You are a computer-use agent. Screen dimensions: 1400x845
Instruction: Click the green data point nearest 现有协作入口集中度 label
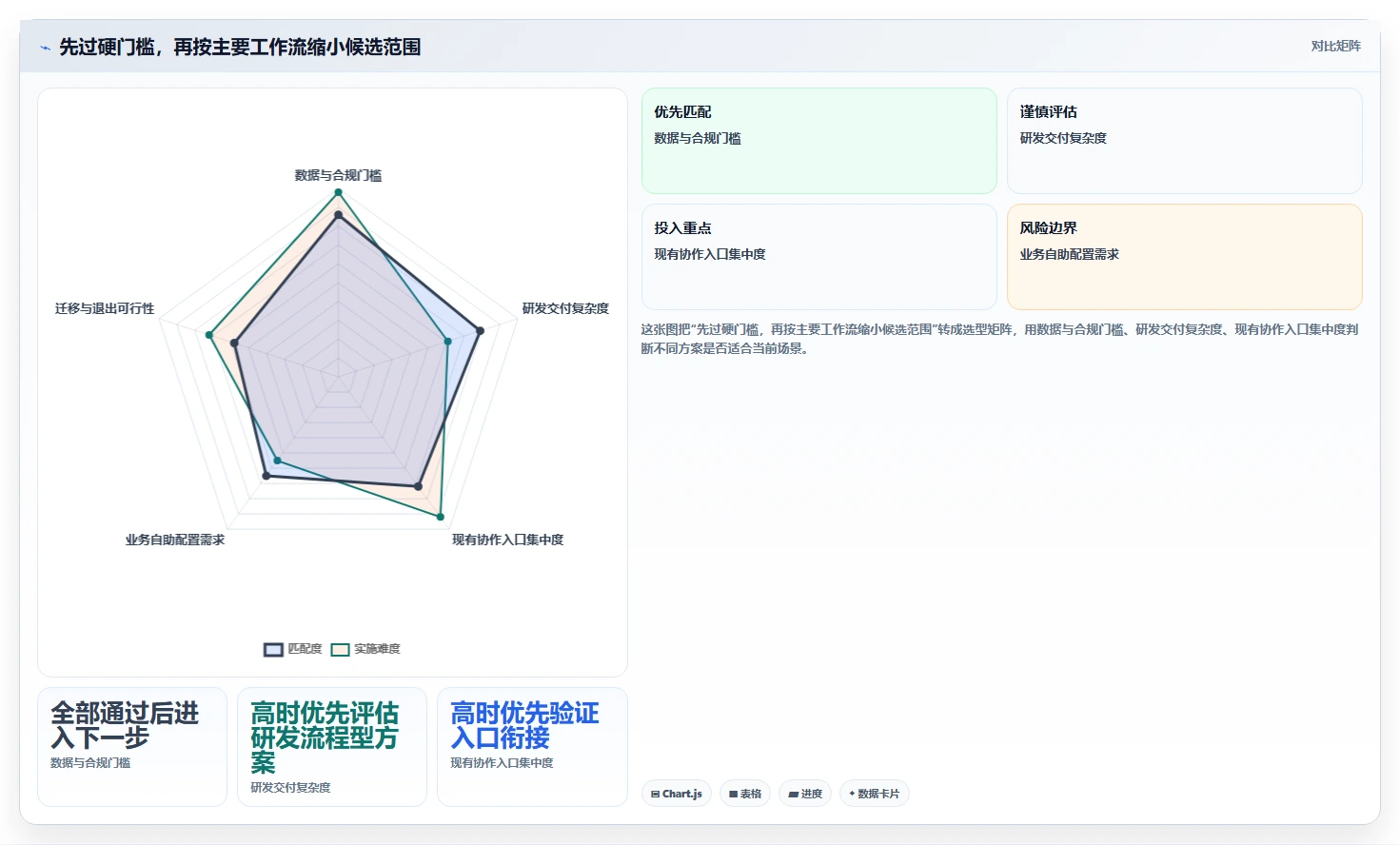pyautogui.click(x=440, y=517)
